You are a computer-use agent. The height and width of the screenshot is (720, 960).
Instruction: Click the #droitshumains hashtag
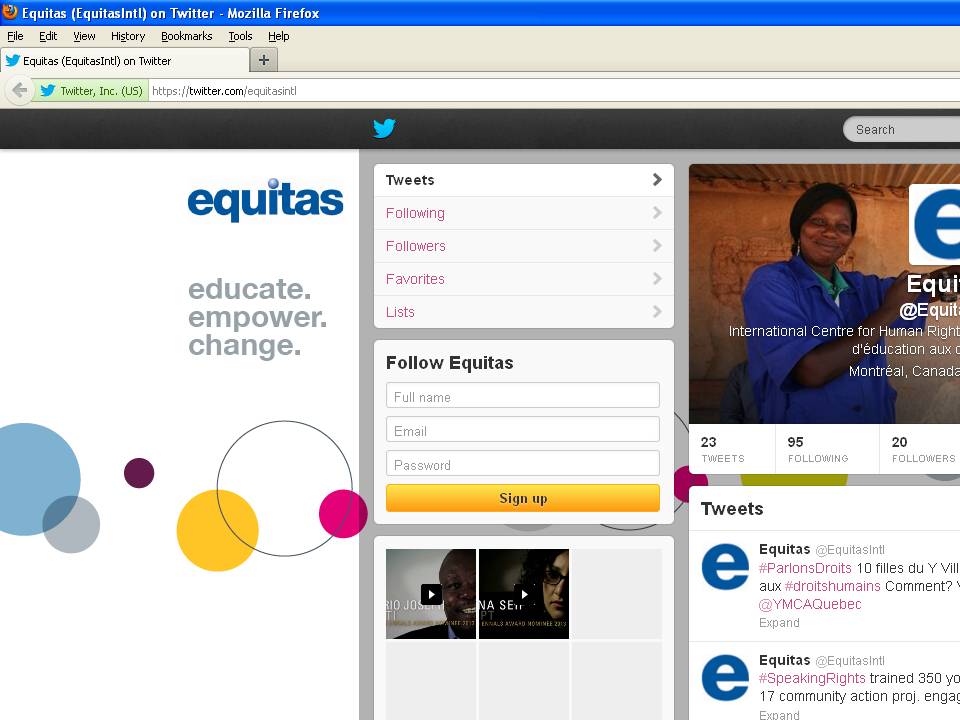832,587
